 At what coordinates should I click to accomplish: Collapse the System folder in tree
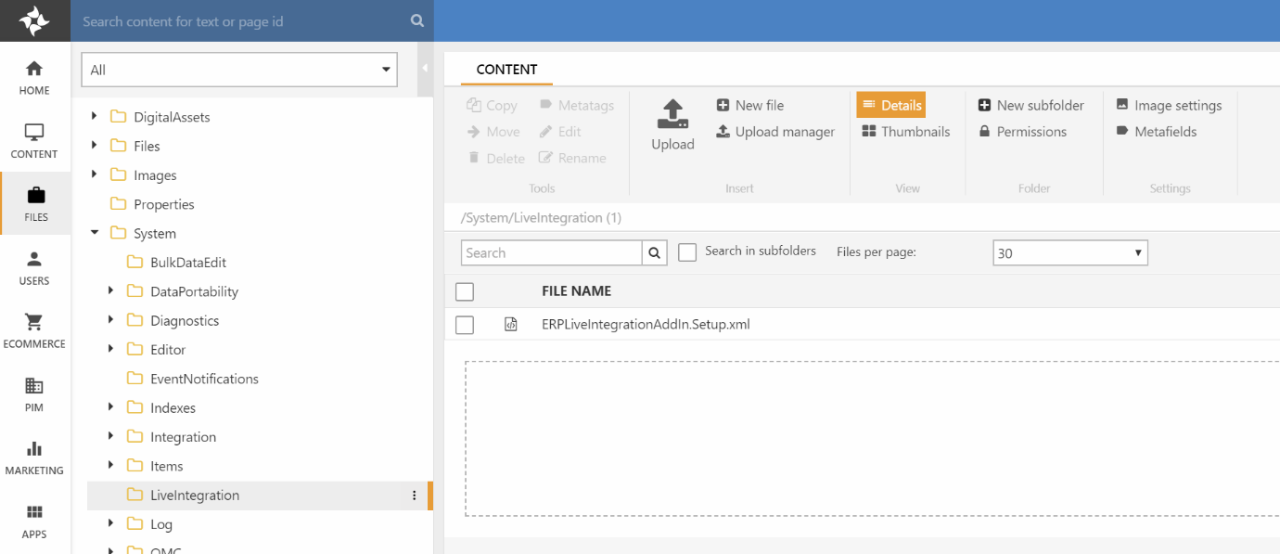click(x=94, y=233)
